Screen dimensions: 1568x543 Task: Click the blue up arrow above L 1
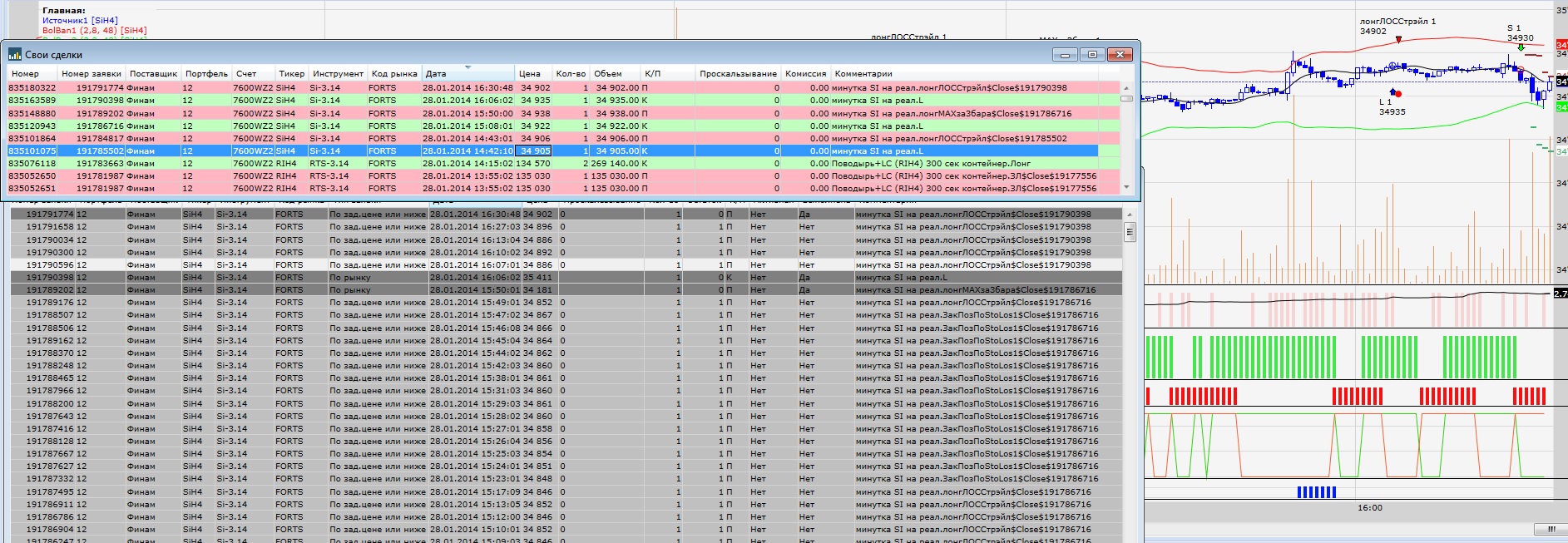pos(1394,92)
